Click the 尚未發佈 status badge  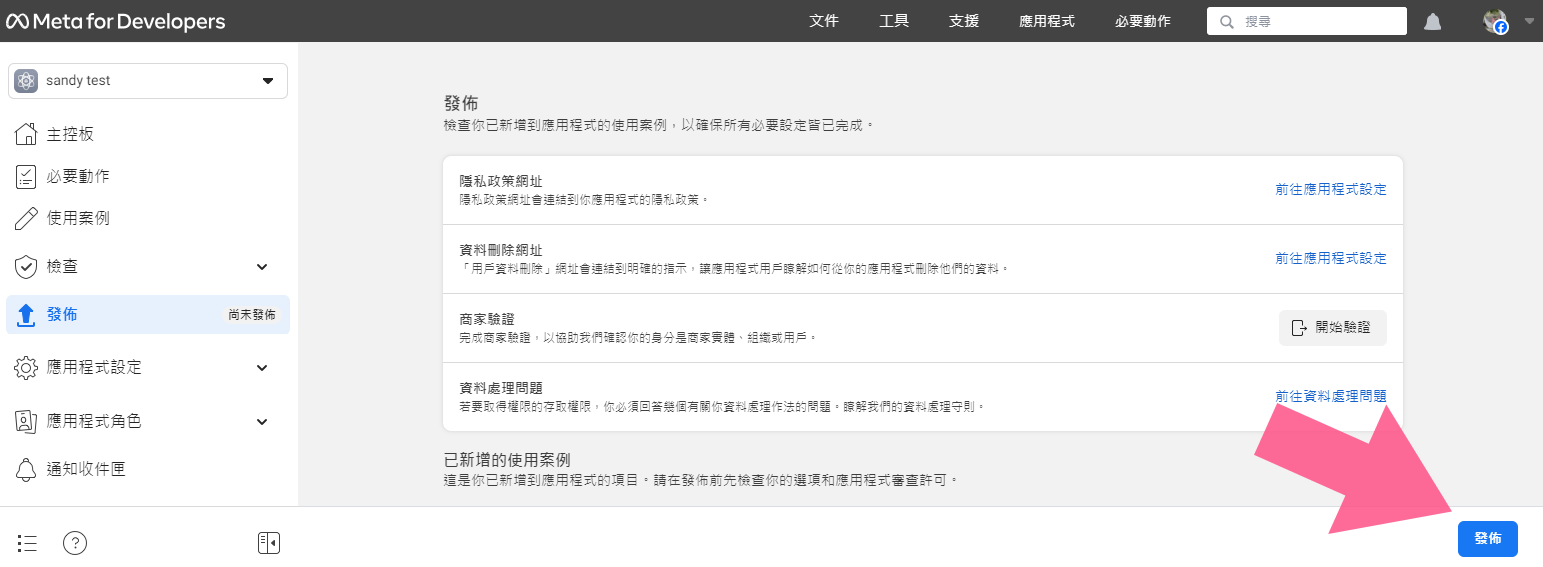[x=252, y=314]
